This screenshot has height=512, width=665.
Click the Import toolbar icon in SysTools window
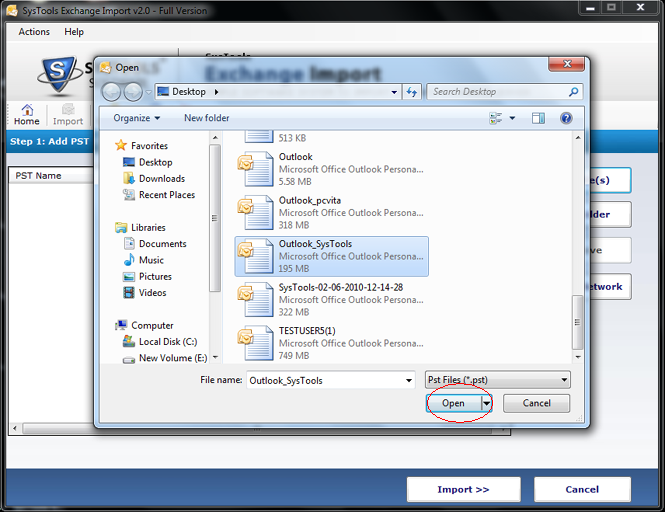68,109
